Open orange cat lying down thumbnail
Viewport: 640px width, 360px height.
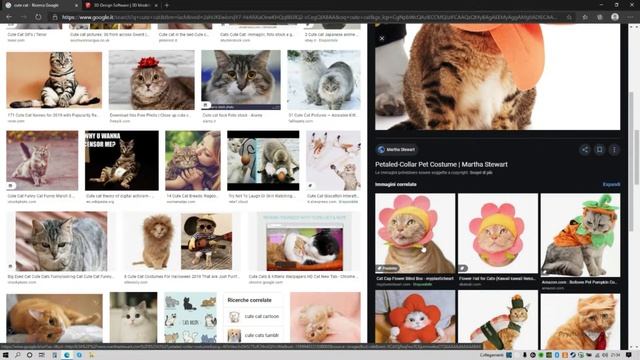pyautogui.click(x=54, y=318)
